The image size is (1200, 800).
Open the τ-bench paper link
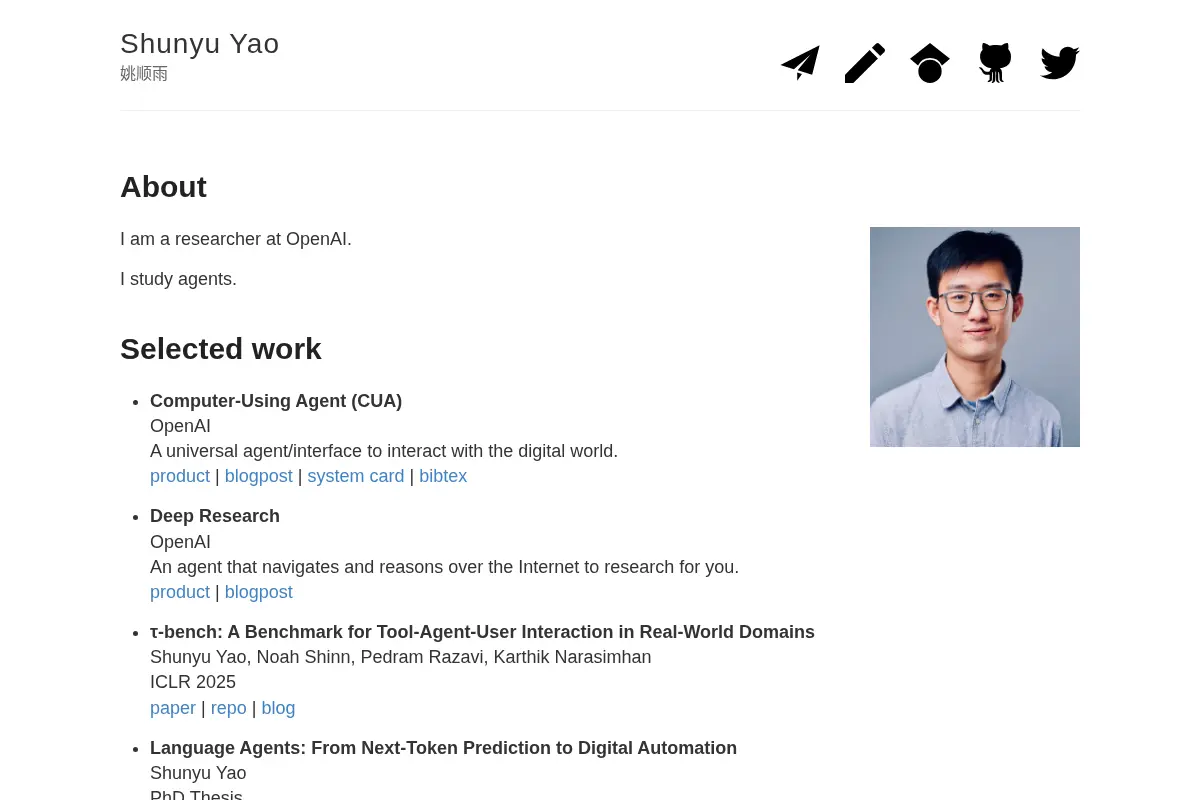point(173,708)
